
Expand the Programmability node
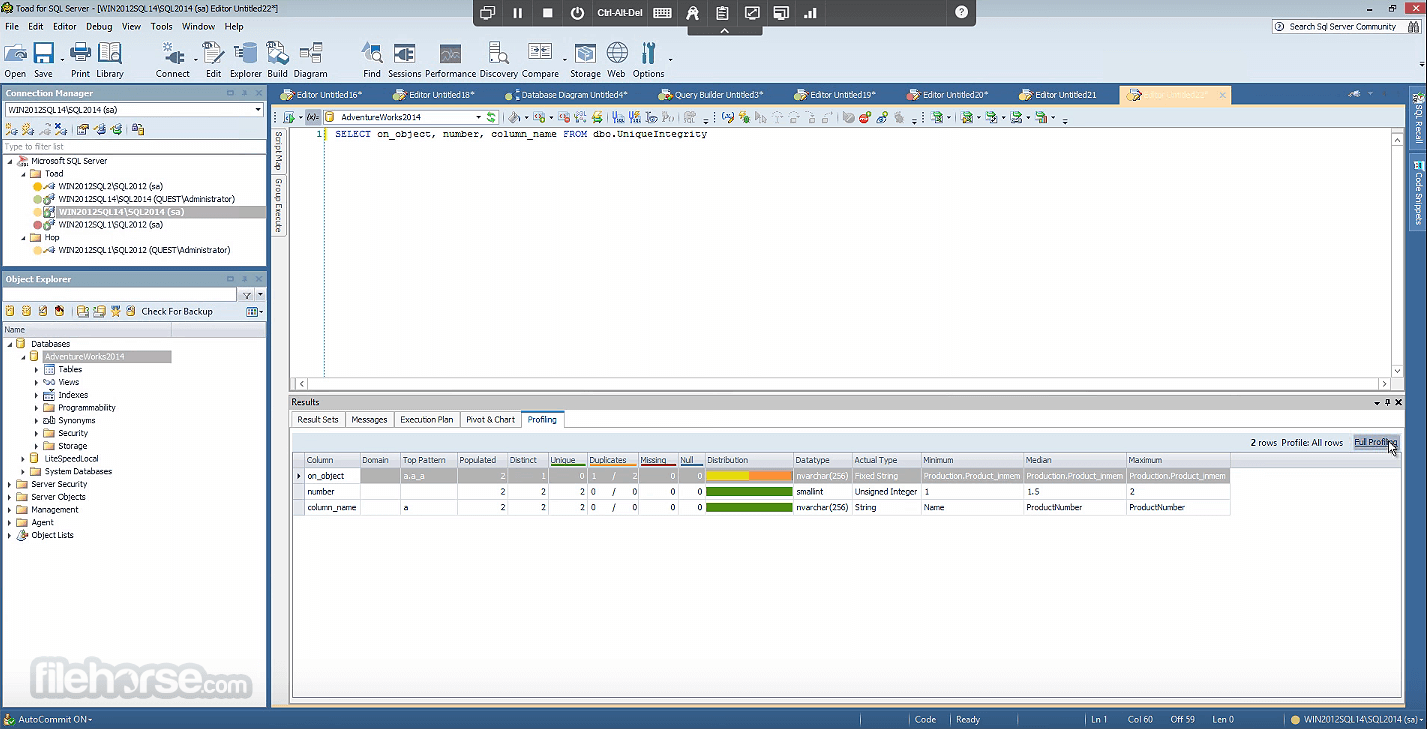37,408
